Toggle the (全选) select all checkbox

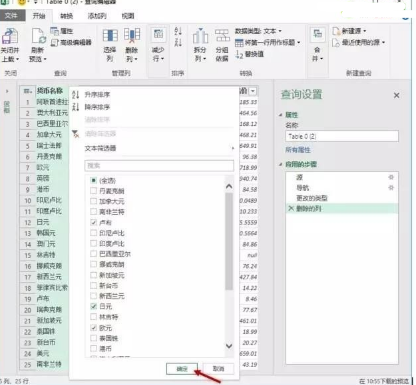click(x=94, y=180)
